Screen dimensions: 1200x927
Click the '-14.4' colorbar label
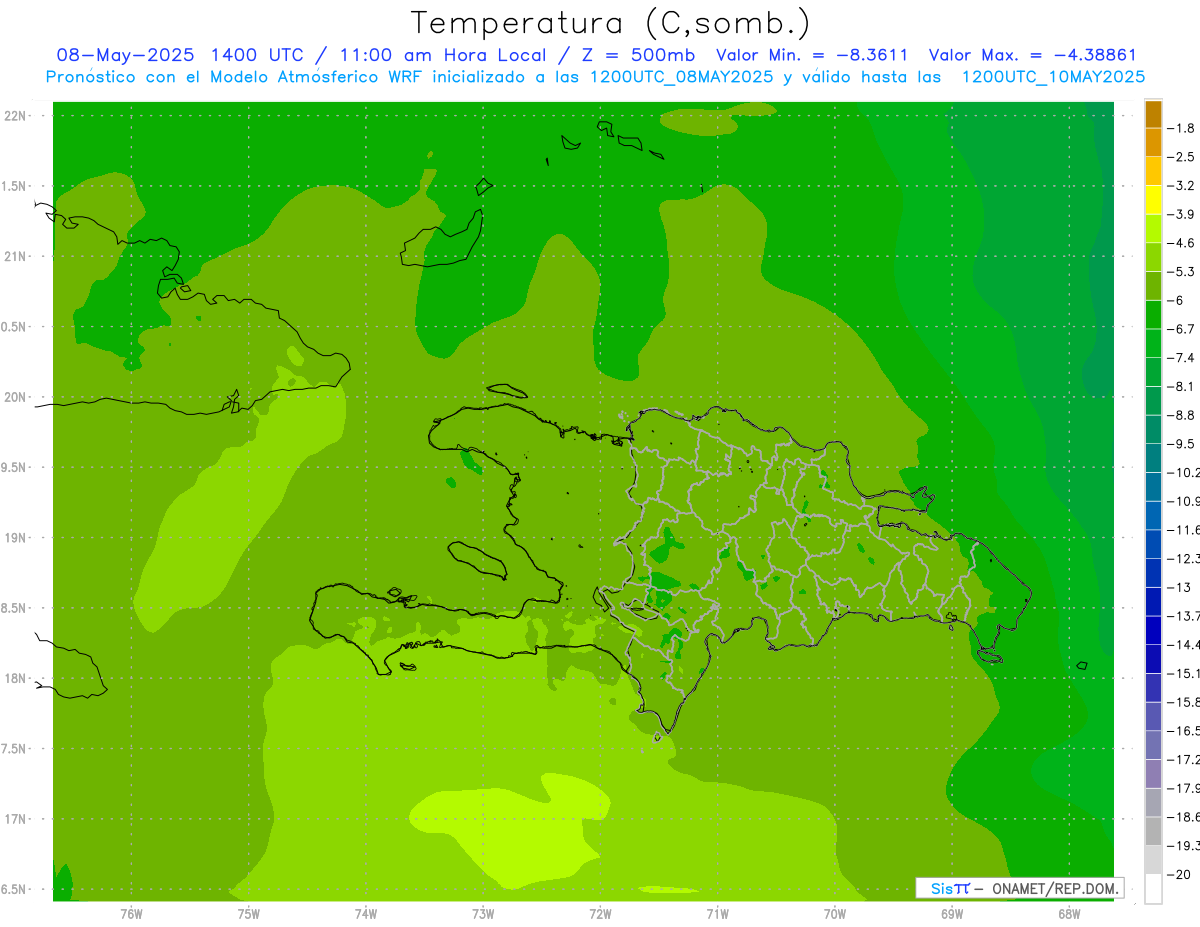click(1184, 645)
